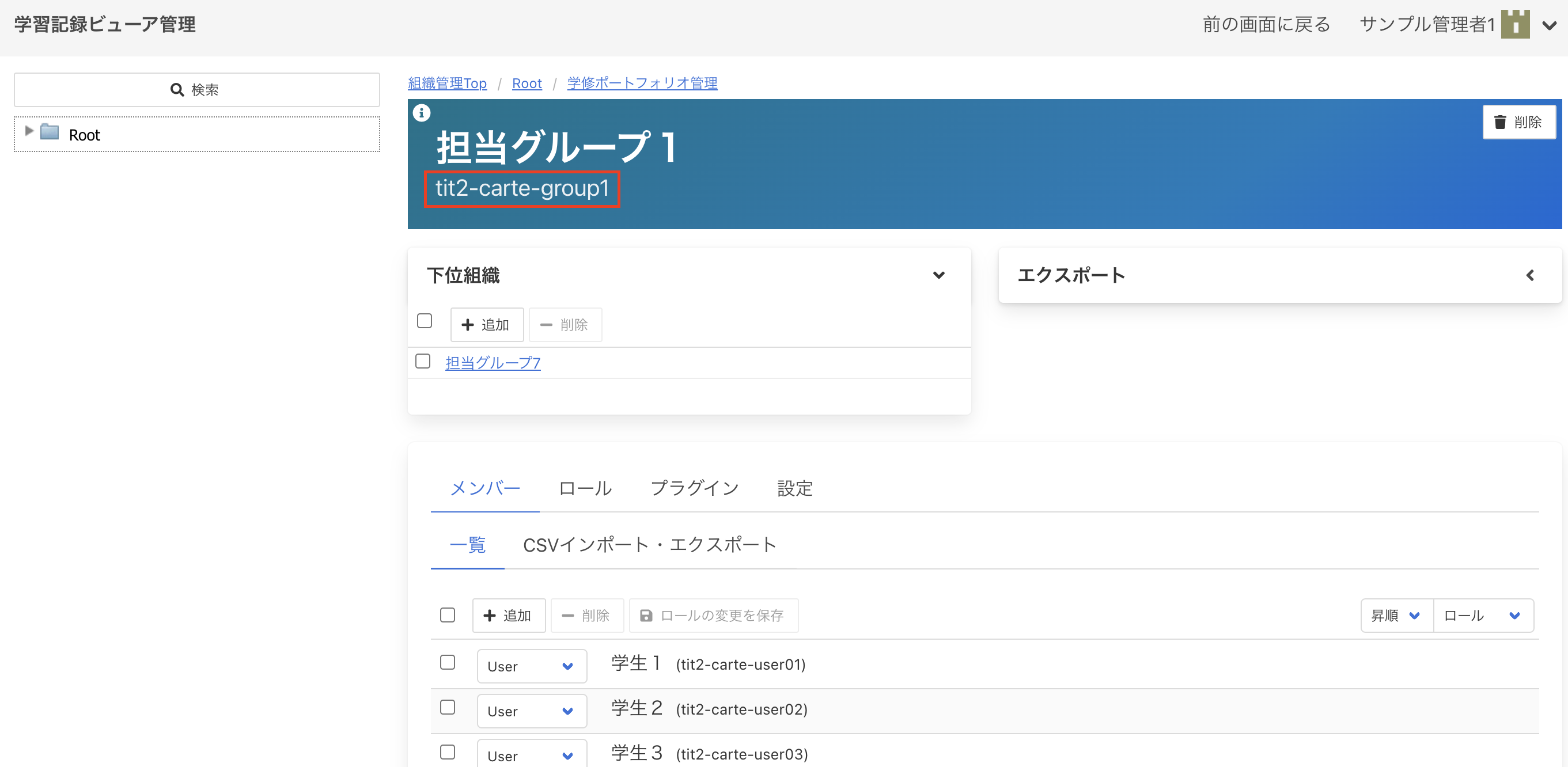Switch to the メンバー tab
This screenshot has height=767, width=1568.
pyautogui.click(x=484, y=488)
